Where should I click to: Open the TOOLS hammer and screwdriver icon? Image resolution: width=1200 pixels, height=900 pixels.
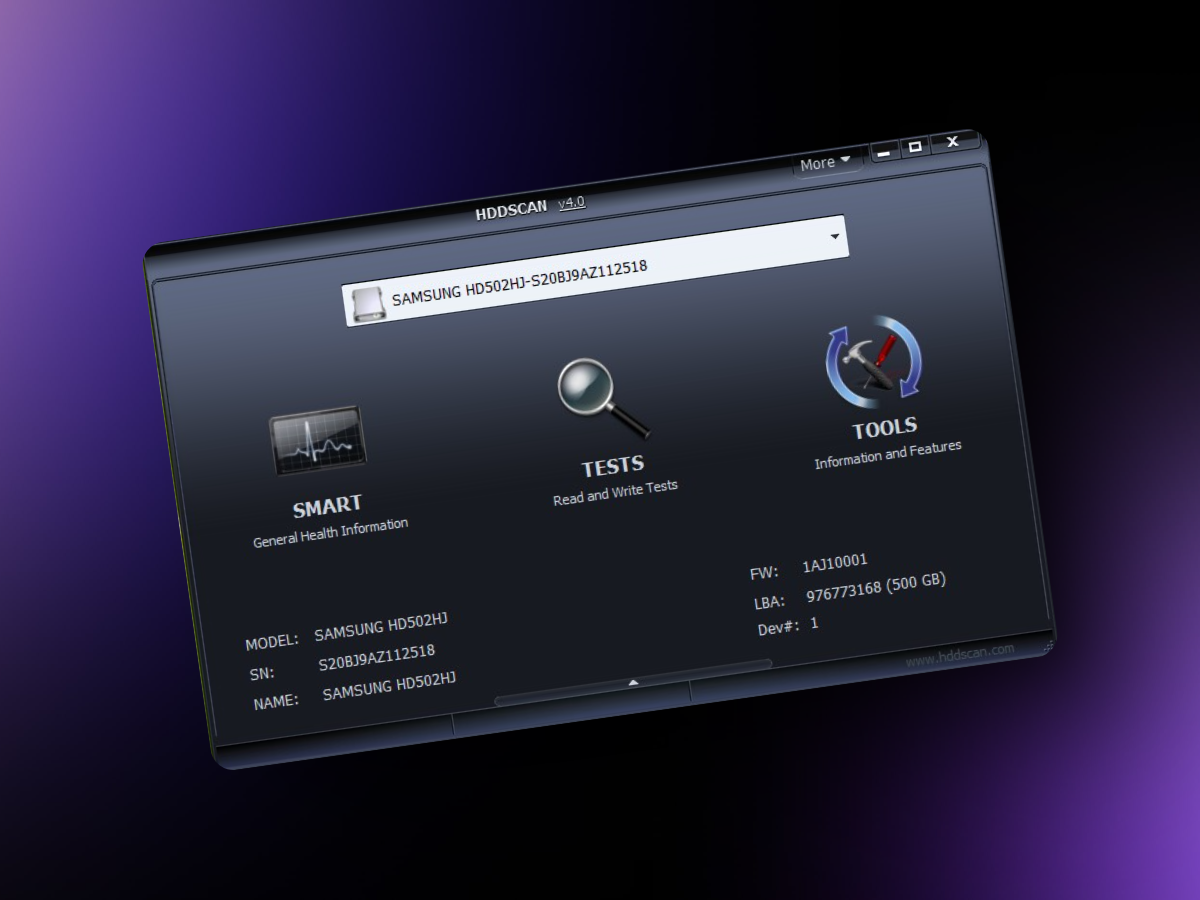click(874, 362)
